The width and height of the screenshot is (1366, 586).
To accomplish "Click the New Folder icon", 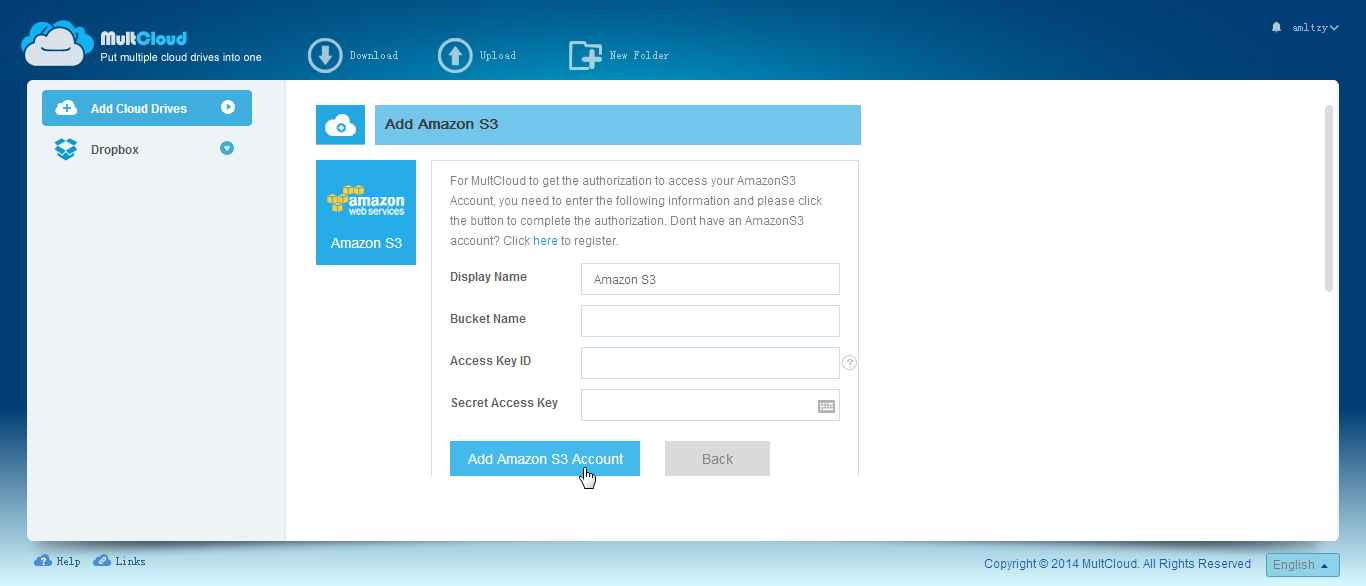I will (585, 56).
